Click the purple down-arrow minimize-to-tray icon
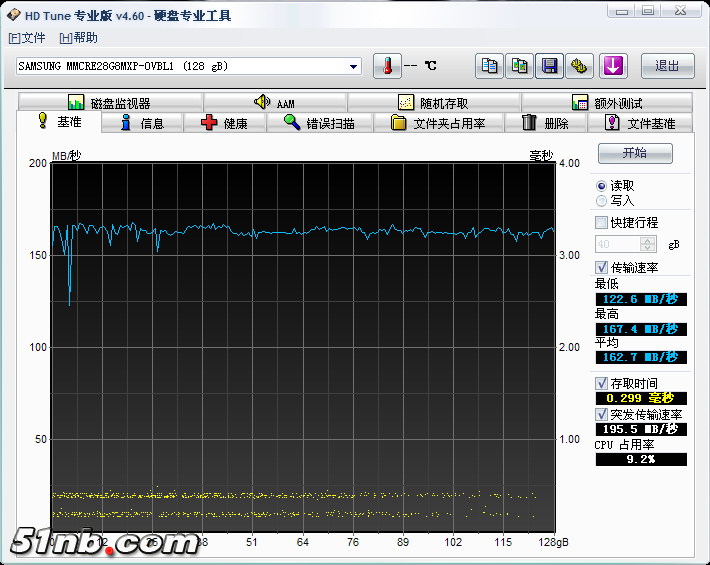The height and width of the screenshot is (565, 710). (x=613, y=66)
